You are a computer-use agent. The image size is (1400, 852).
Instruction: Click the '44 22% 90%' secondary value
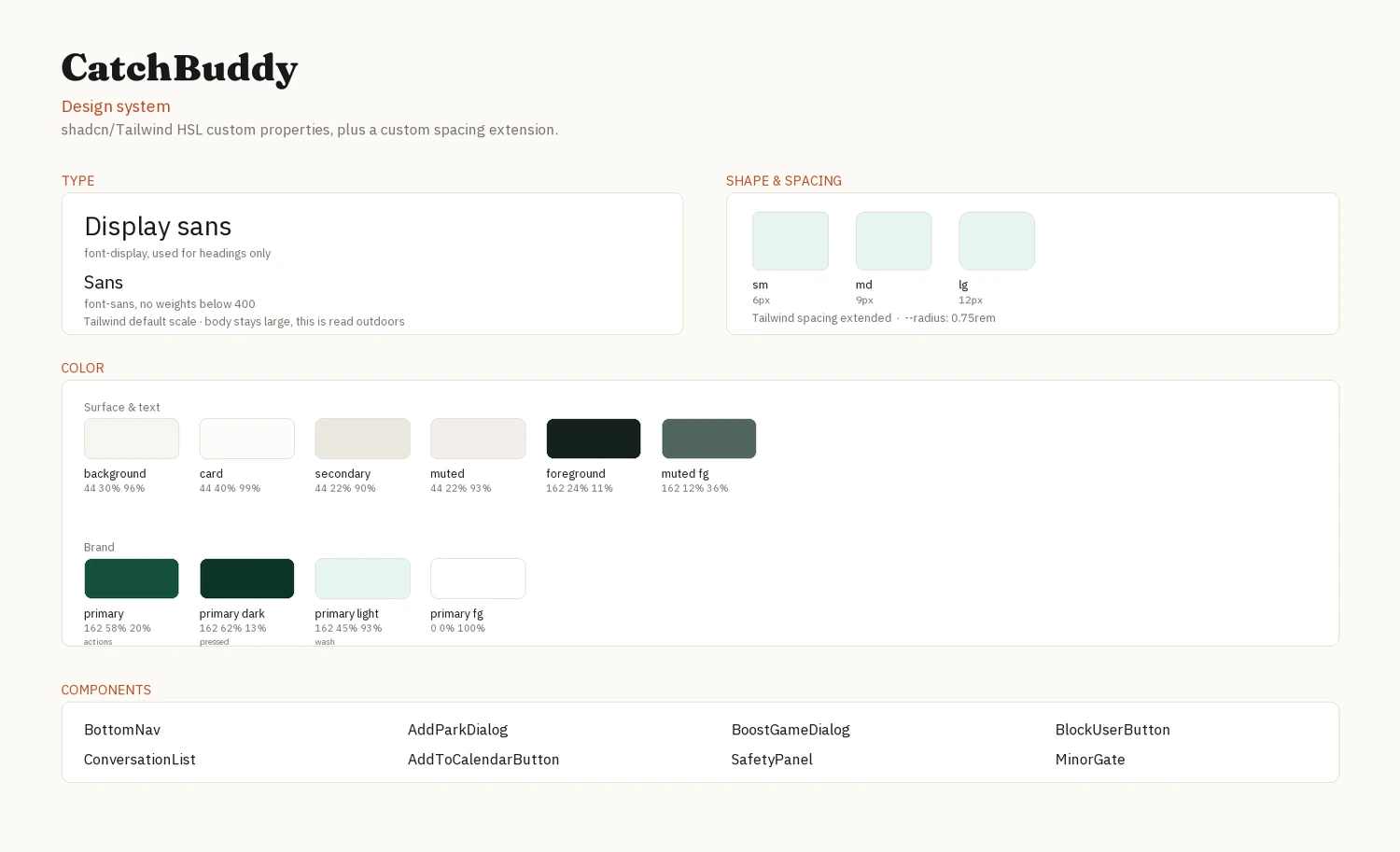pos(345,488)
